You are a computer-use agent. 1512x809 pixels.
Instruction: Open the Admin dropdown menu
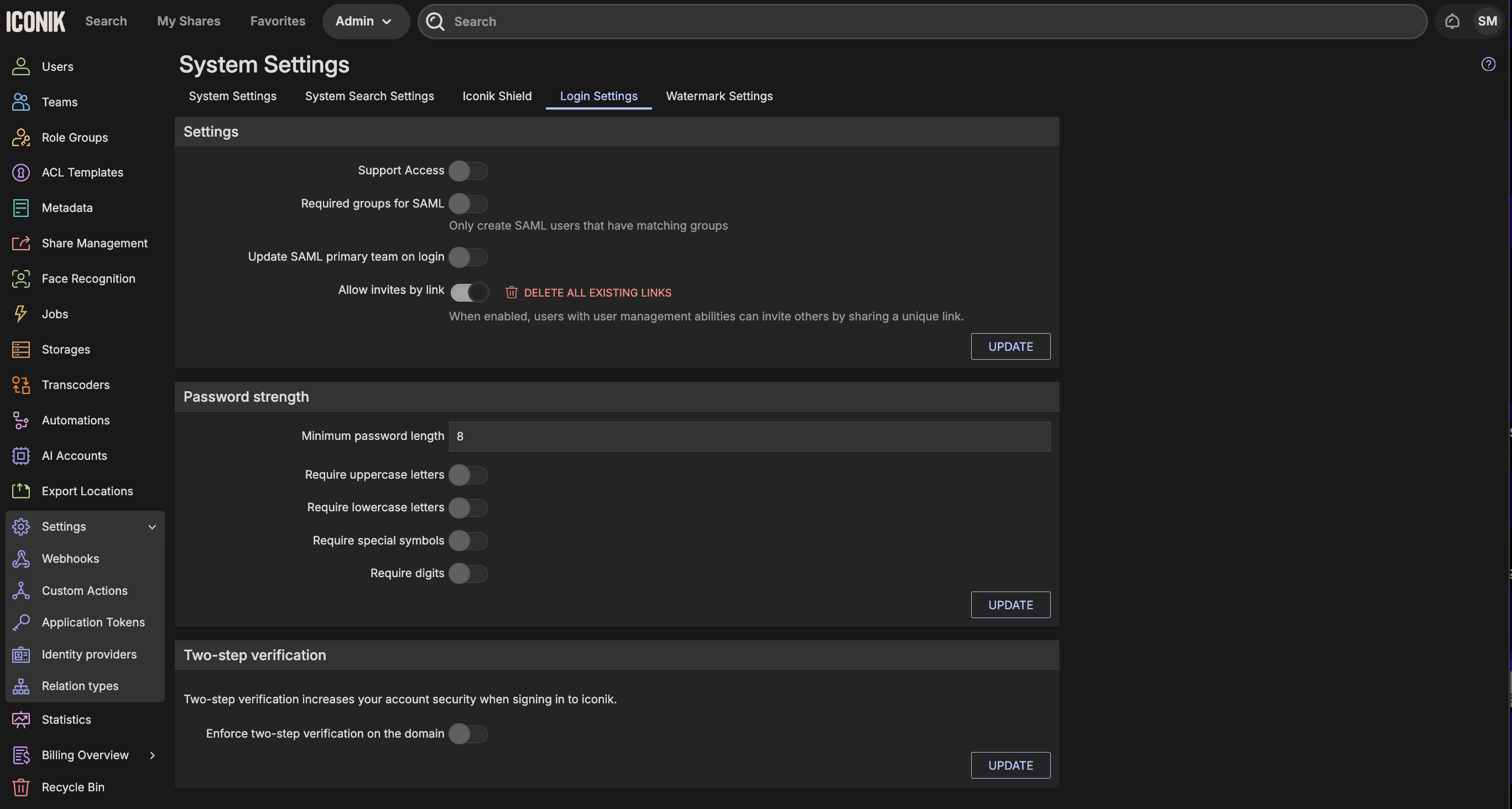click(x=364, y=22)
